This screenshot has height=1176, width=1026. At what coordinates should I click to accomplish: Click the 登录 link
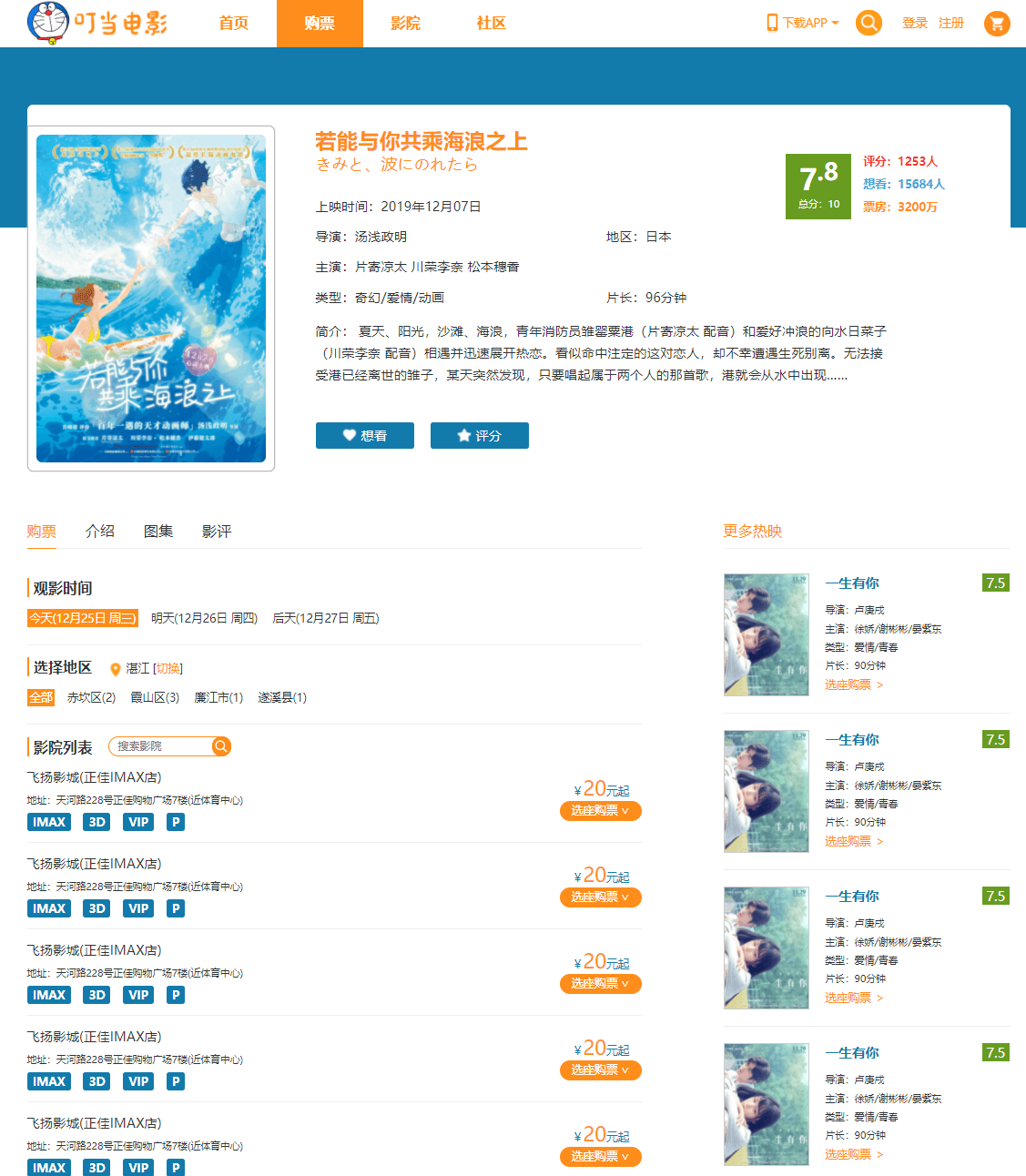click(915, 24)
